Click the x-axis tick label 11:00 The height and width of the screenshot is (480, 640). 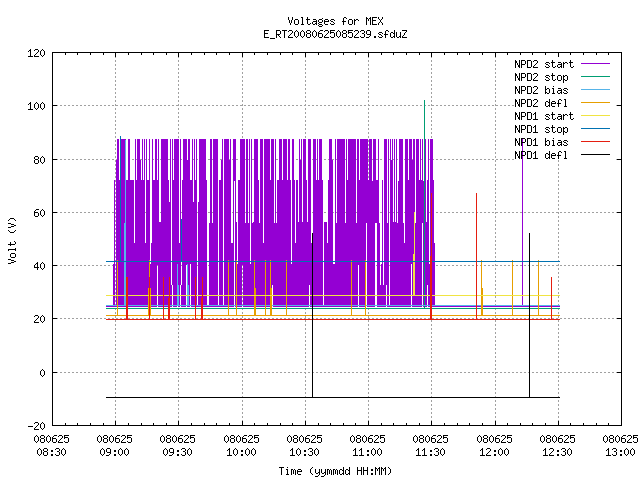(367, 452)
